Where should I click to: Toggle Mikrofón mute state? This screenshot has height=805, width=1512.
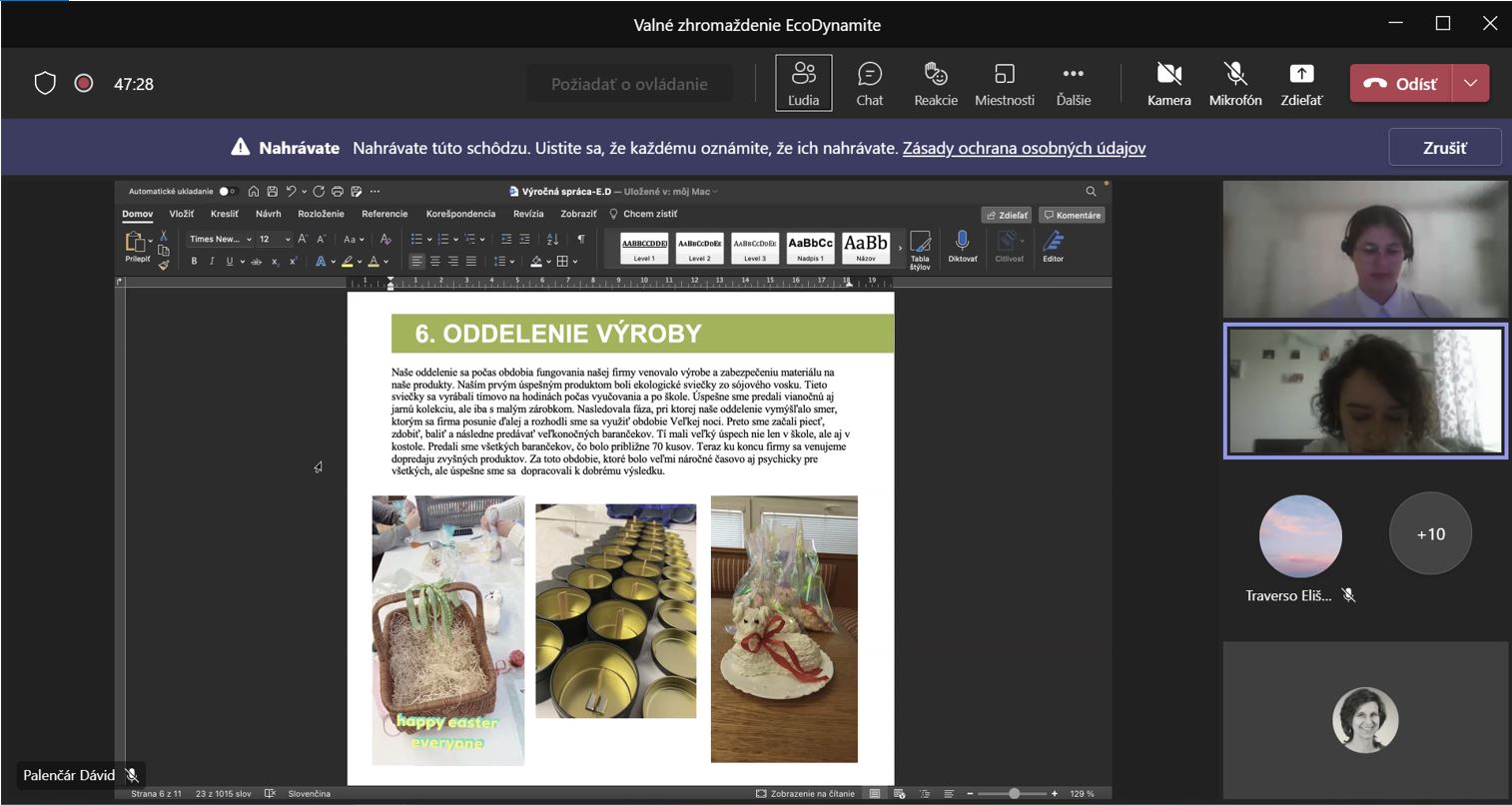click(x=1235, y=84)
